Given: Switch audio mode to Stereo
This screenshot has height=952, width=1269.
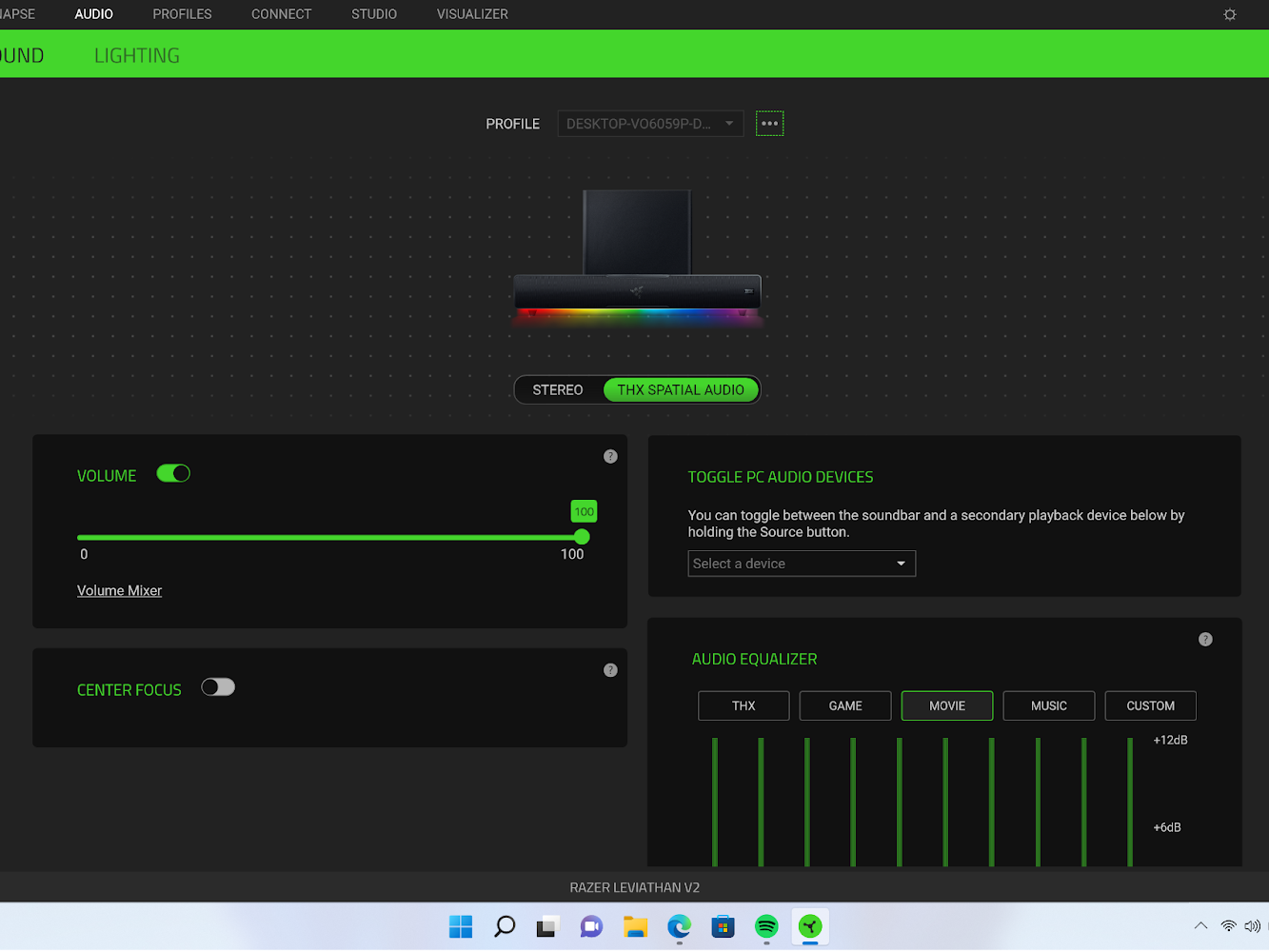Looking at the screenshot, I should (x=558, y=390).
